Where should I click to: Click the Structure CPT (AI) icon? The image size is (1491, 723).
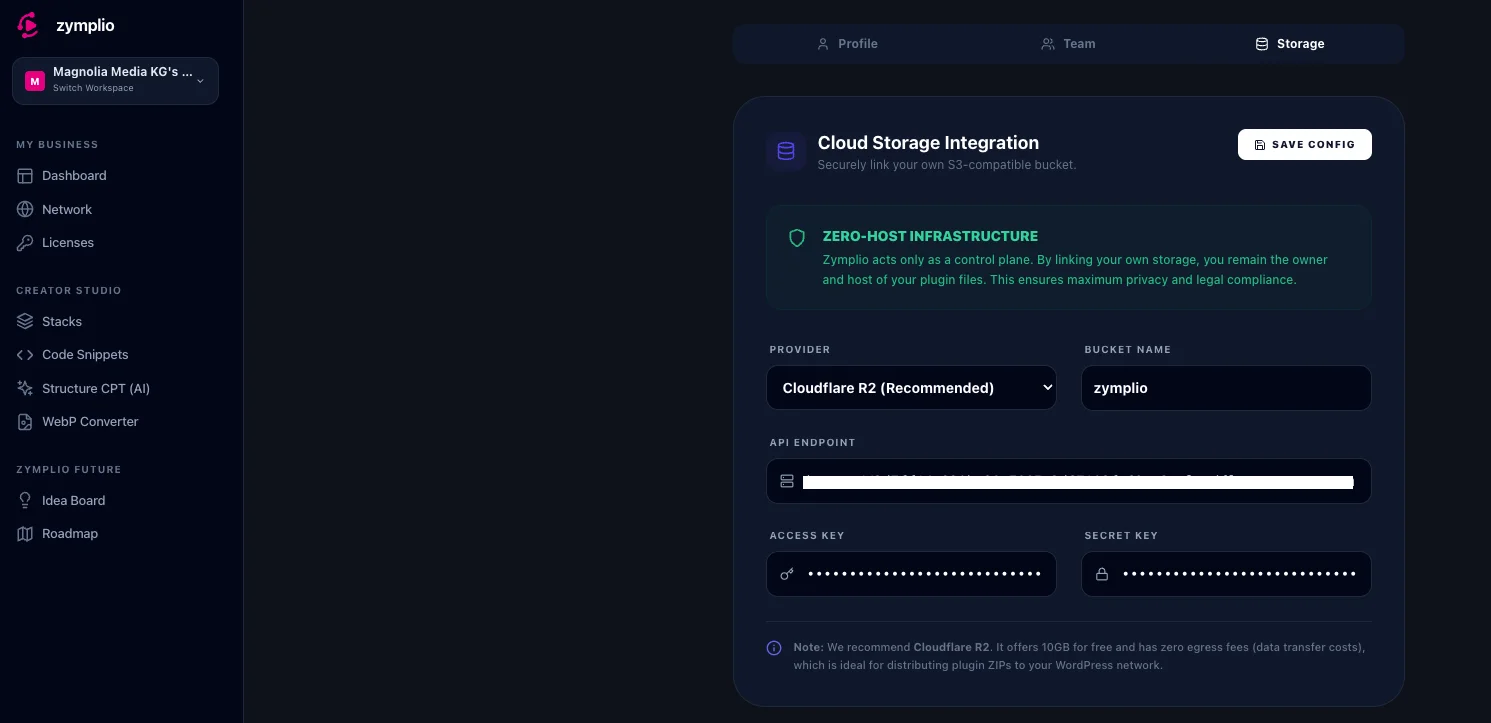(25, 388)
